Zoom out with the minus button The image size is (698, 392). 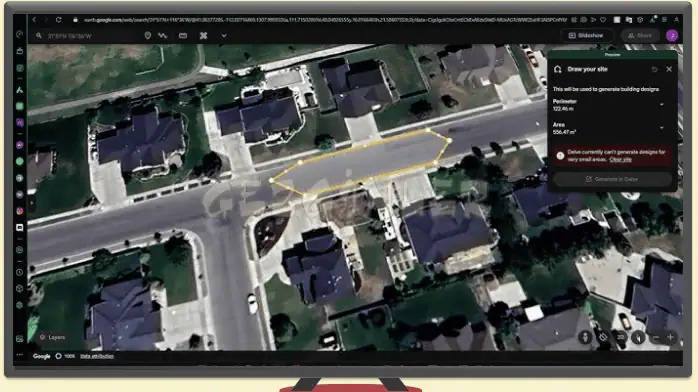(x=655, y=338)
